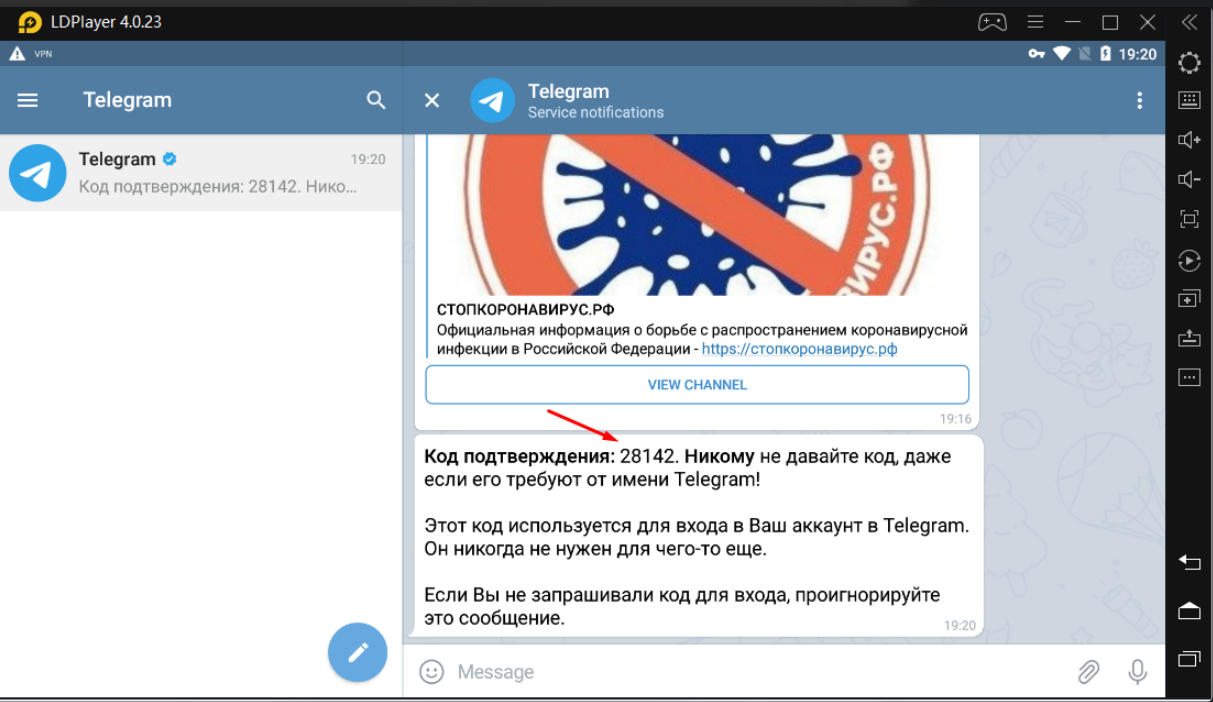Compose new message with pencil button
1213x702 pixels.
click(357, 652)
